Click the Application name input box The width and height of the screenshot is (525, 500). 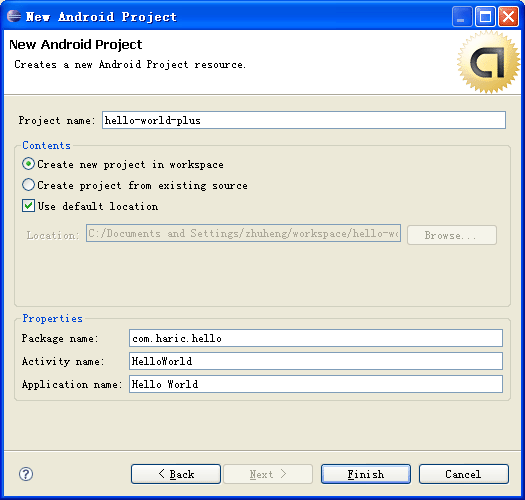pyautogui.click(x=316, y=384)
